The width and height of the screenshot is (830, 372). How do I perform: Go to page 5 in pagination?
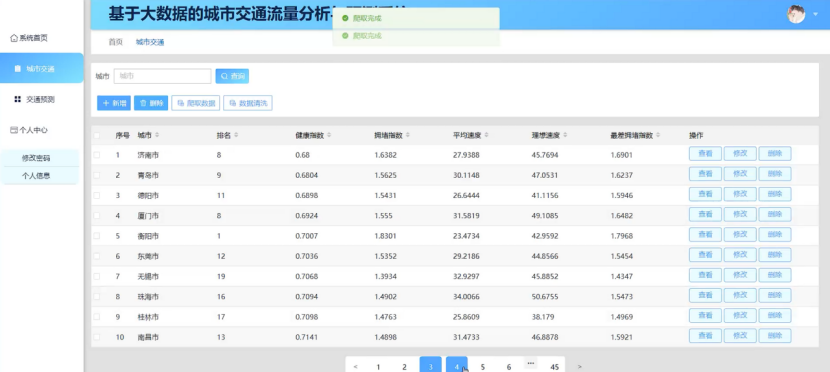(483, 366)
